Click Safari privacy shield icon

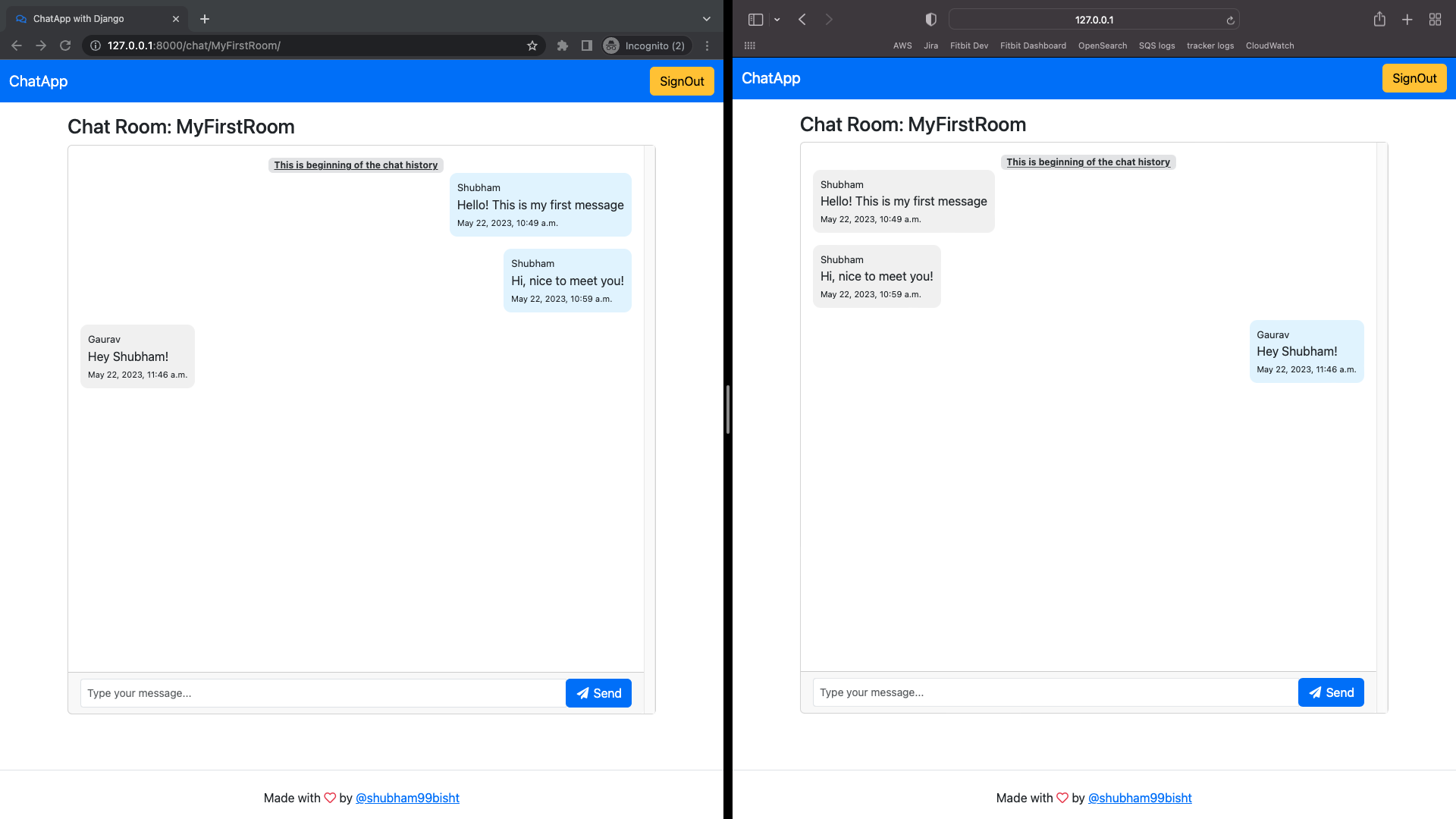click(931, 20)
